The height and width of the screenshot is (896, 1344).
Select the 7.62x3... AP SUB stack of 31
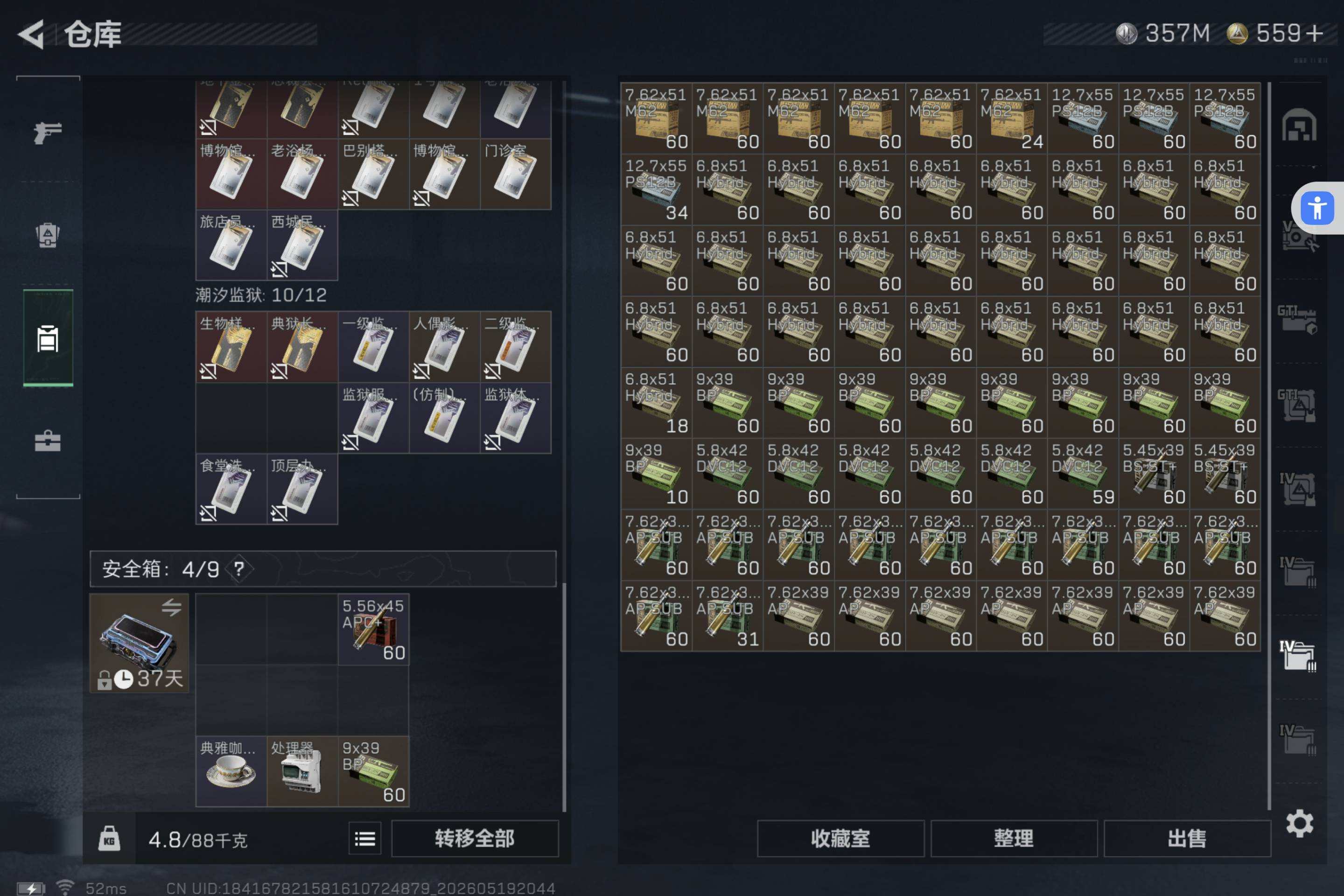pyautogui.click(x=728, y=616)
